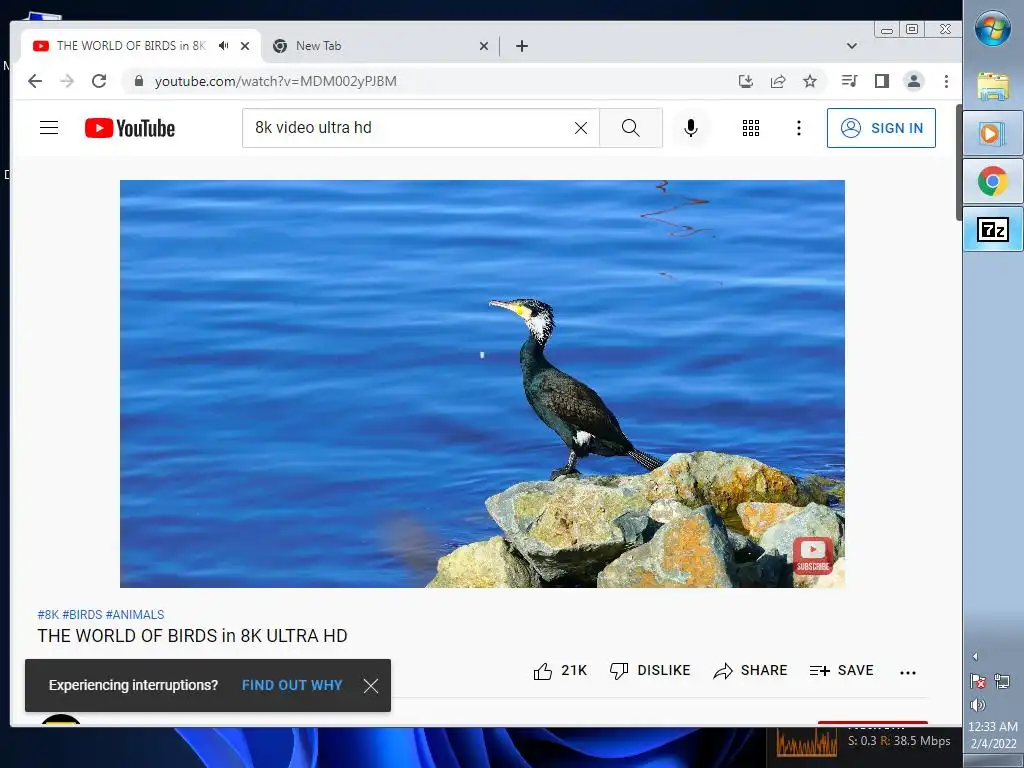Click the Chrome taskbar icon
This screenshot has height=768, width=1024.
click(993, 181)
